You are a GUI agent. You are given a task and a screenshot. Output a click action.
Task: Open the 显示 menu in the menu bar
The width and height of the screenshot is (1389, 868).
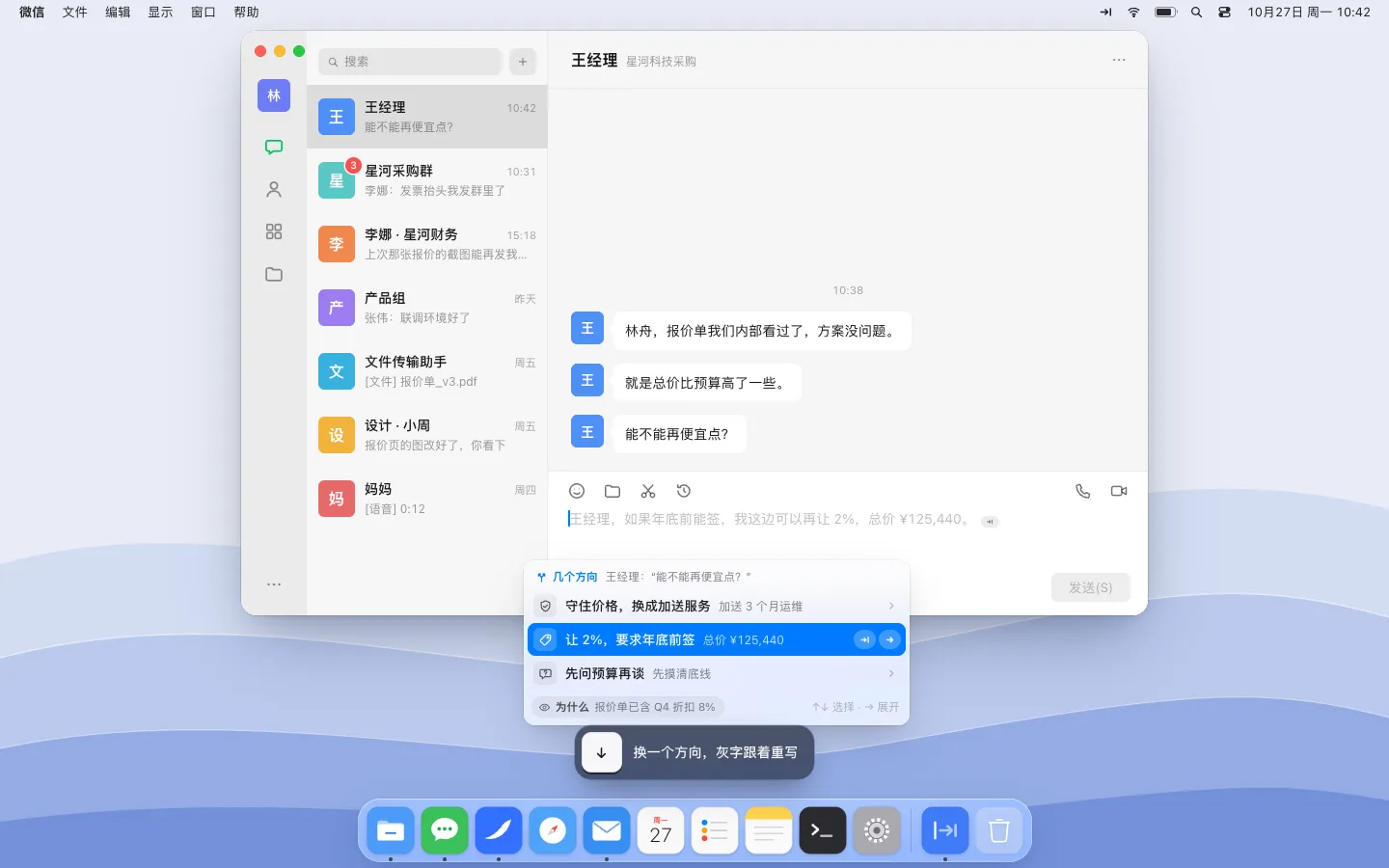coord(160,12)
